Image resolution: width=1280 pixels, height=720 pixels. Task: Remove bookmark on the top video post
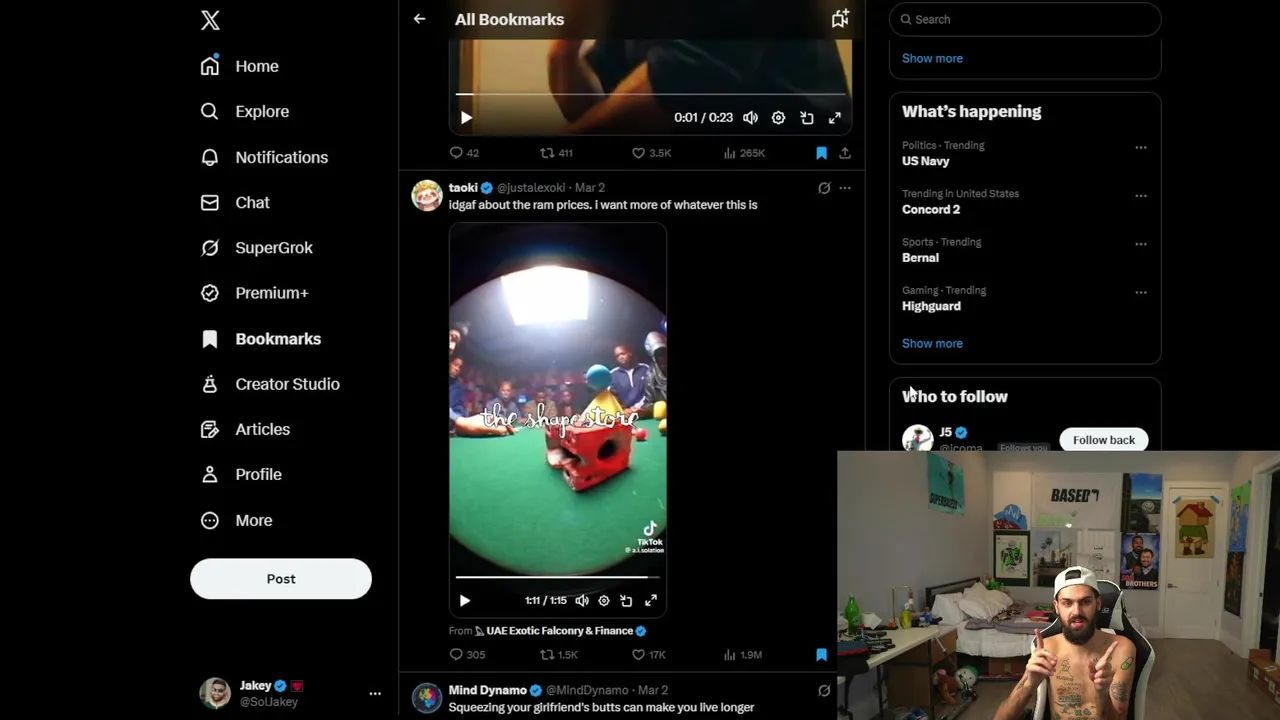[x=821, y=153]
